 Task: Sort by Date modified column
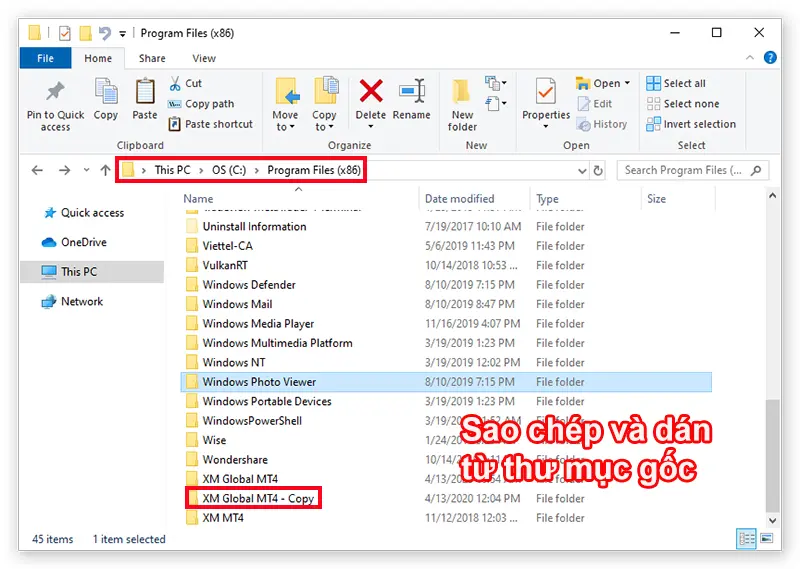(460, 199)
